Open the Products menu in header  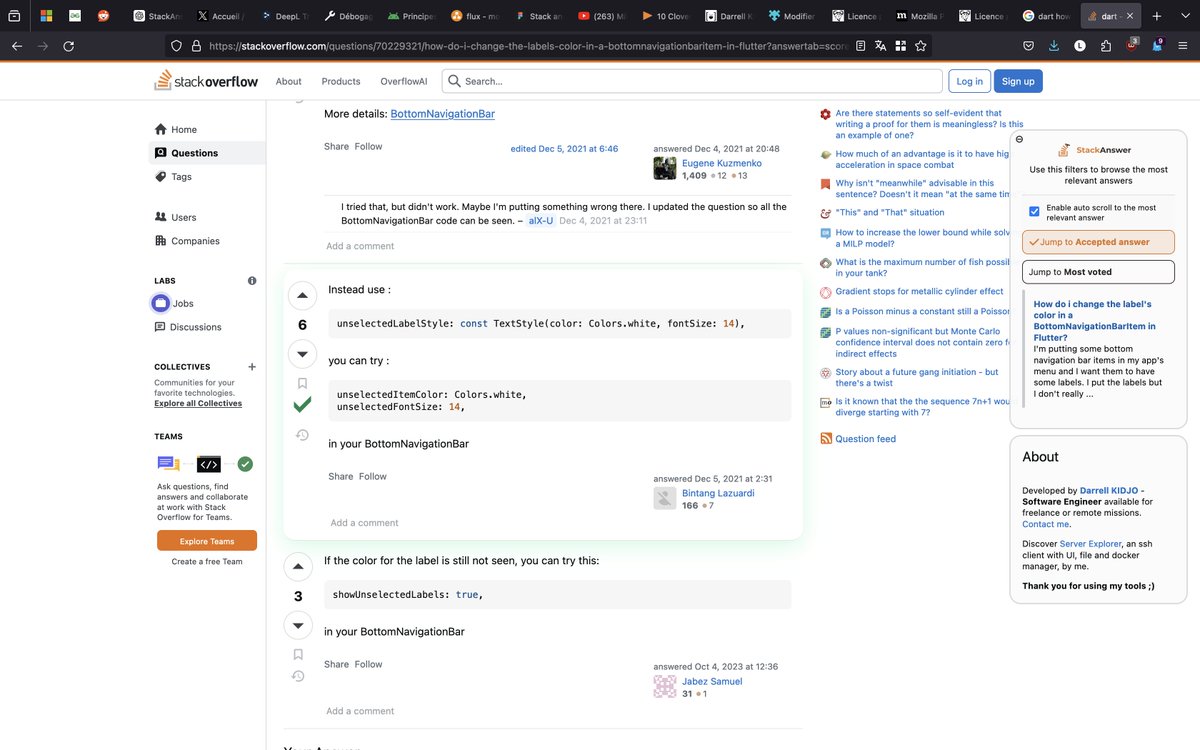click(x=341, y=81)
